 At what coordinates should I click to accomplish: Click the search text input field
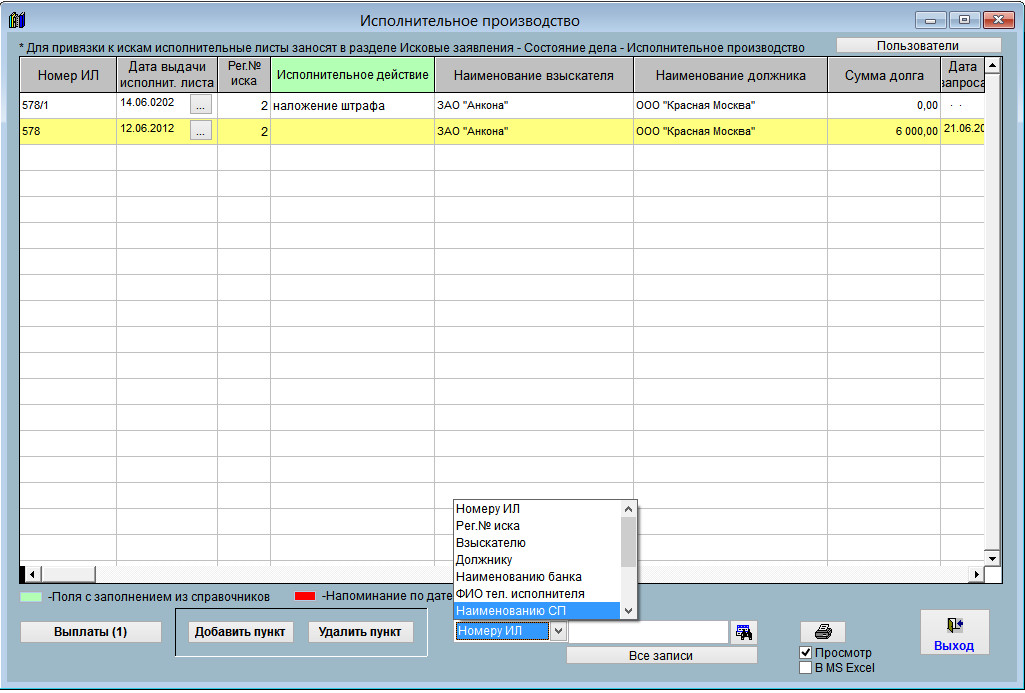(x=648, y=632)
